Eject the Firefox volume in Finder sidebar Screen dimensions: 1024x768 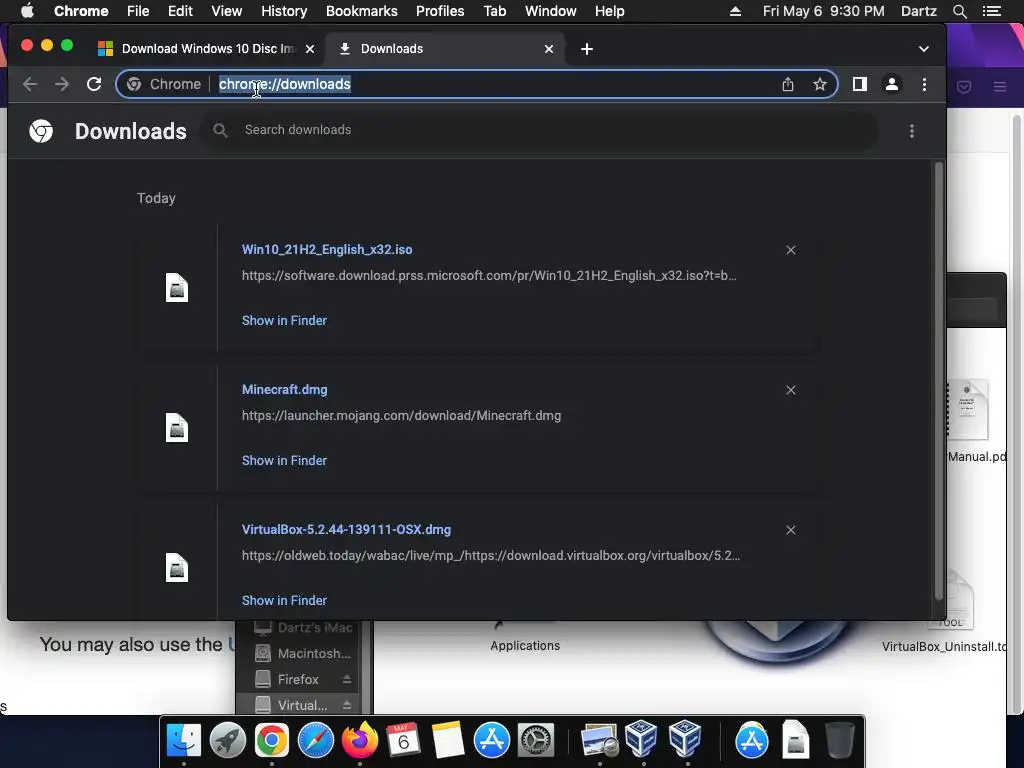[x=347, y=680]
